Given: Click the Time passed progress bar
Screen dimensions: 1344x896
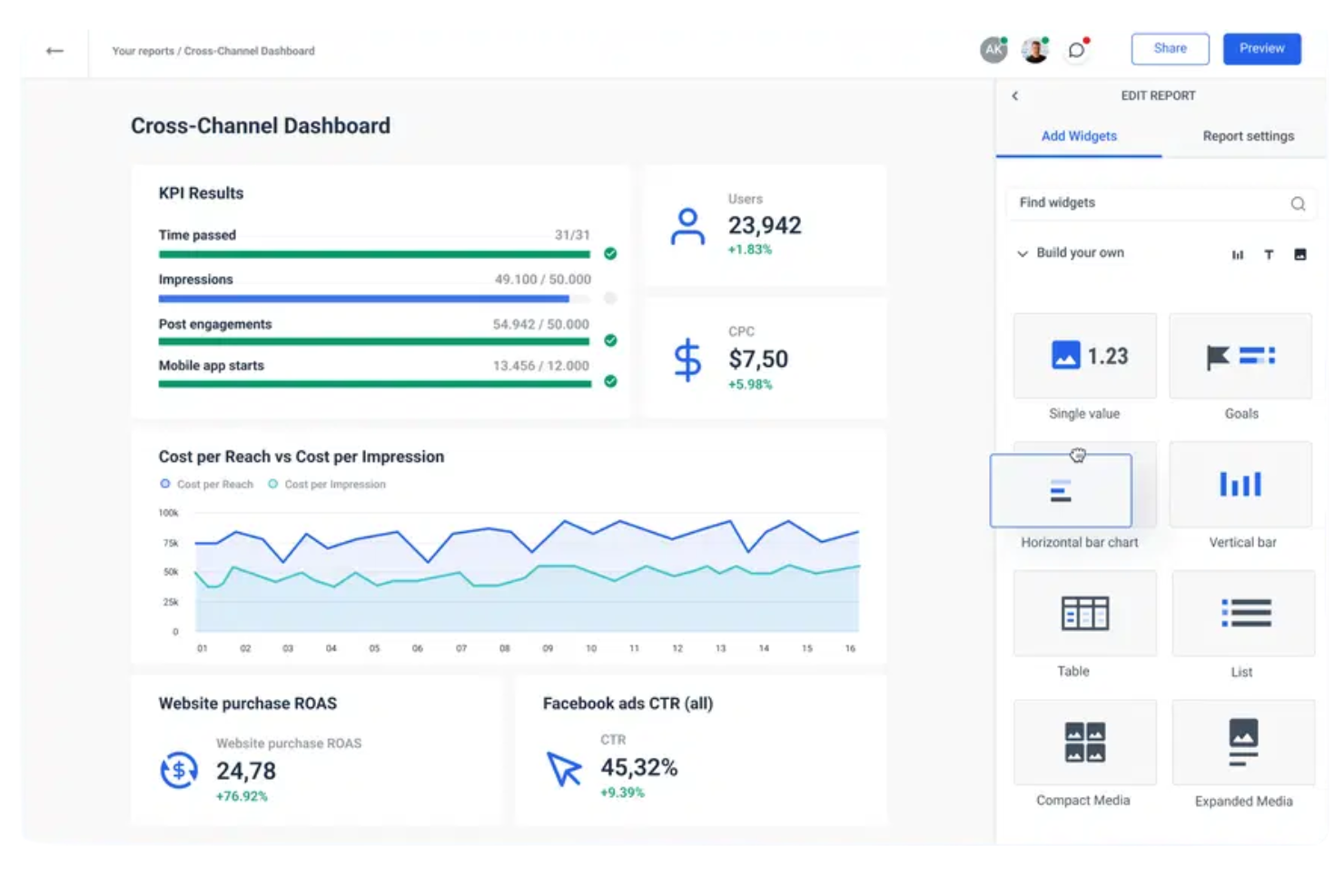Looking at the screenshot, I should click(x=374, y=254).
